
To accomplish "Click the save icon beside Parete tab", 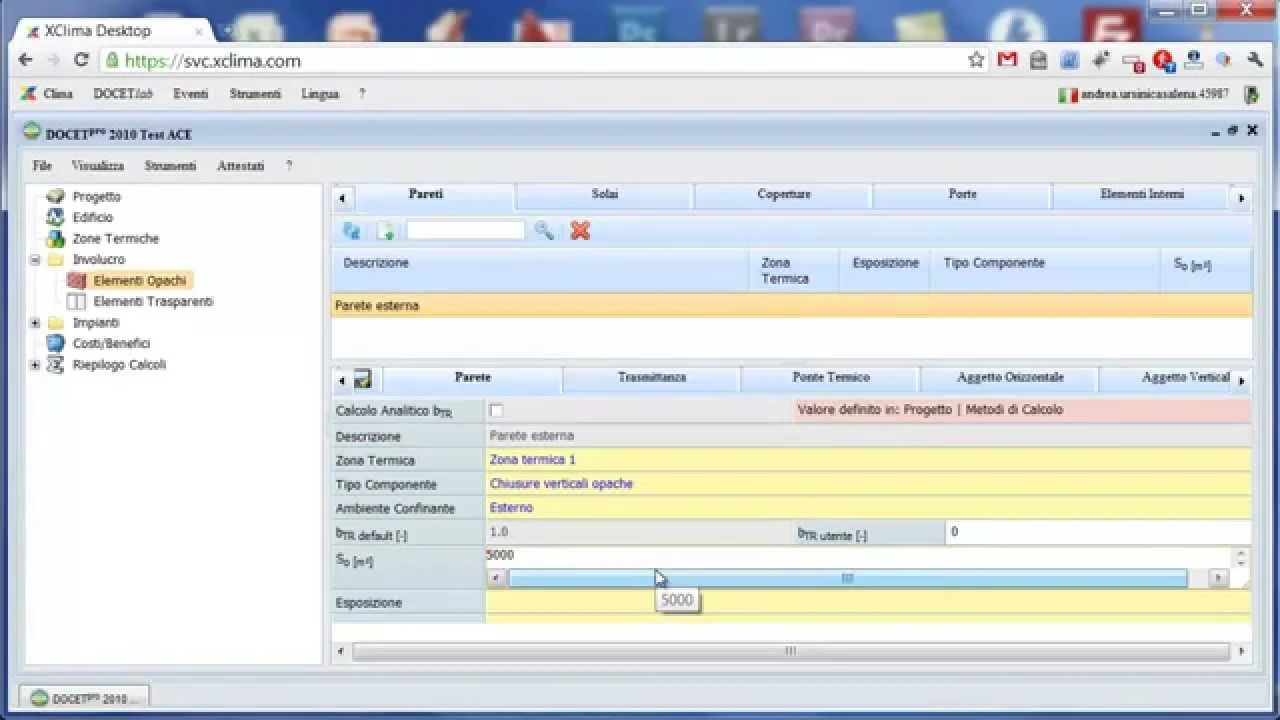I will point(362,379).
